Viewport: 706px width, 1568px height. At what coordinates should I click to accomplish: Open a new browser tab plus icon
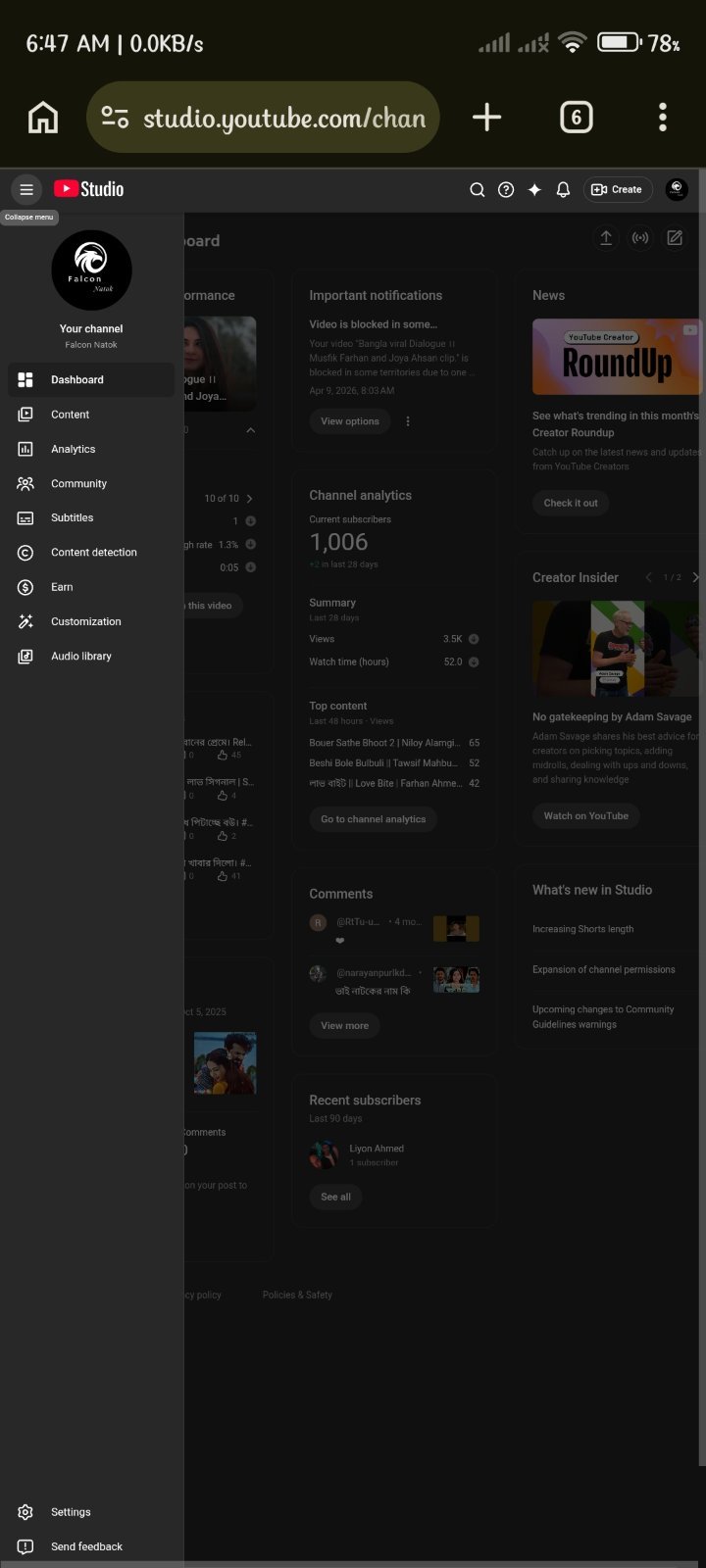point(486,118)
